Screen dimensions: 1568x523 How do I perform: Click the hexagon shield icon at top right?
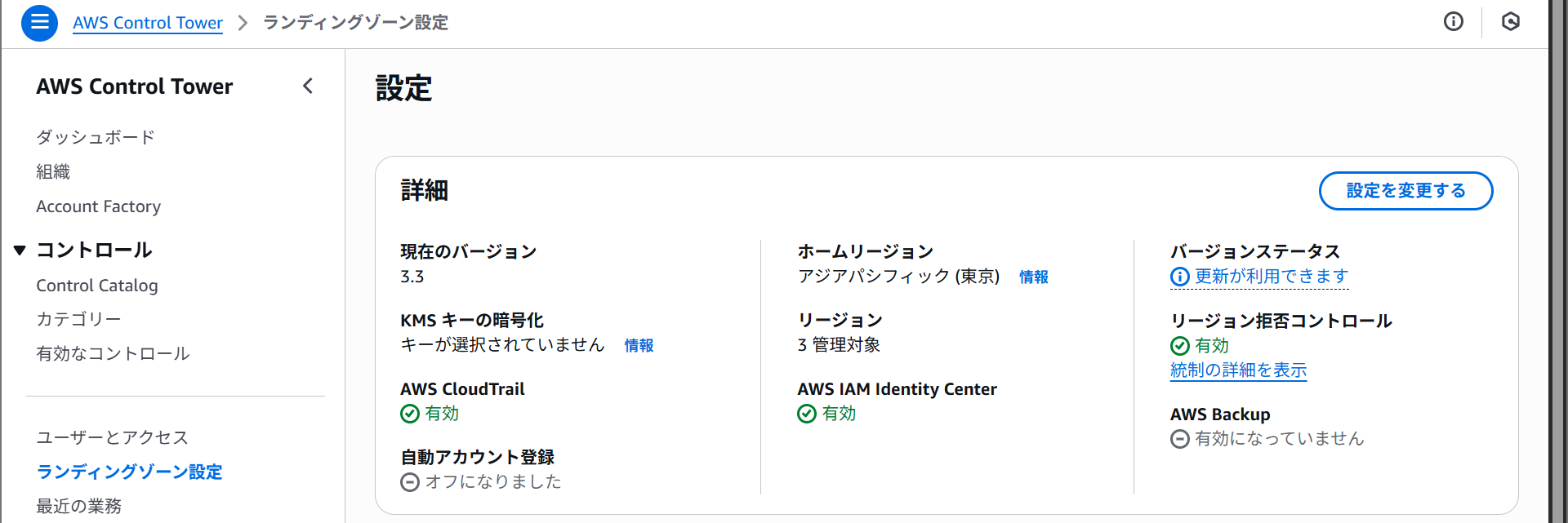pyautogui.click(x=1510, y=22)
